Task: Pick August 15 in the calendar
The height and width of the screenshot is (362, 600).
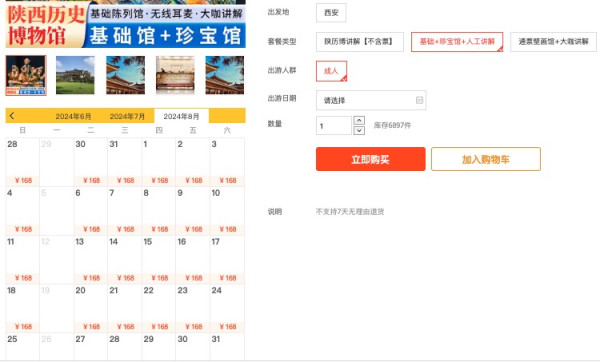Action: 159,260
